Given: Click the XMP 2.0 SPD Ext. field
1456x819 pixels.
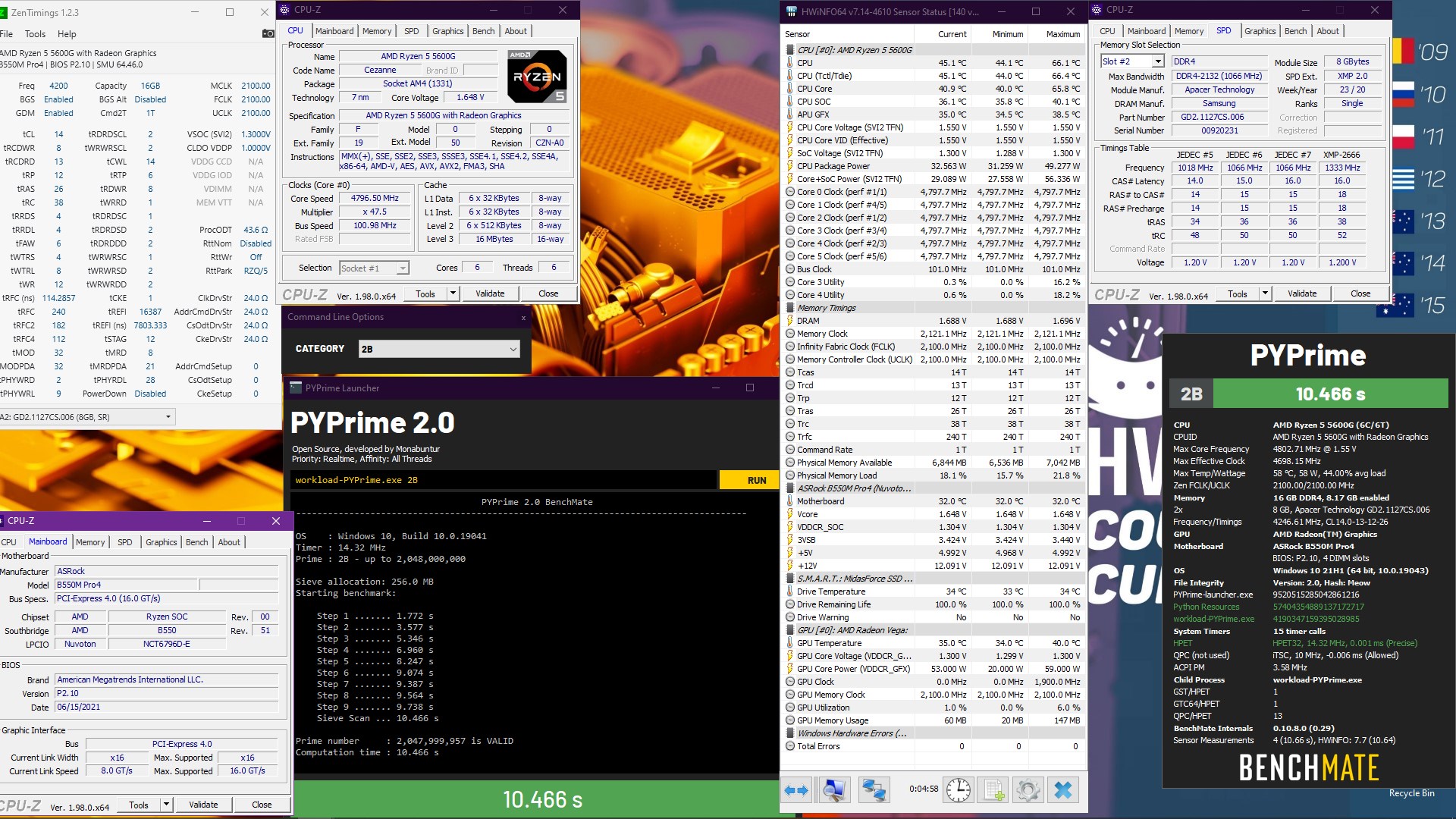Looking at the screenshot, I should 1352,76.
